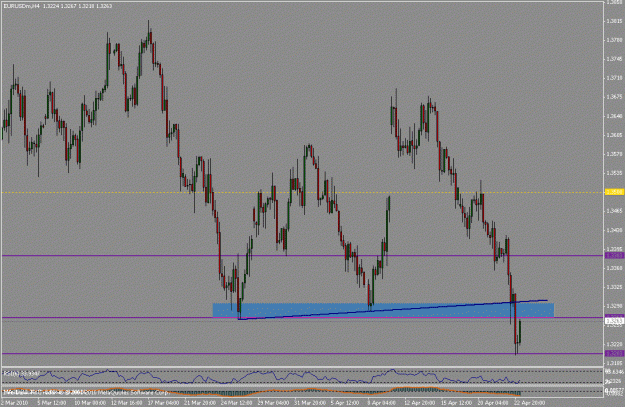625x407 pixels.
Task: Click the '12 Apr 20:00' date label
Action: [x=421, y=403]
